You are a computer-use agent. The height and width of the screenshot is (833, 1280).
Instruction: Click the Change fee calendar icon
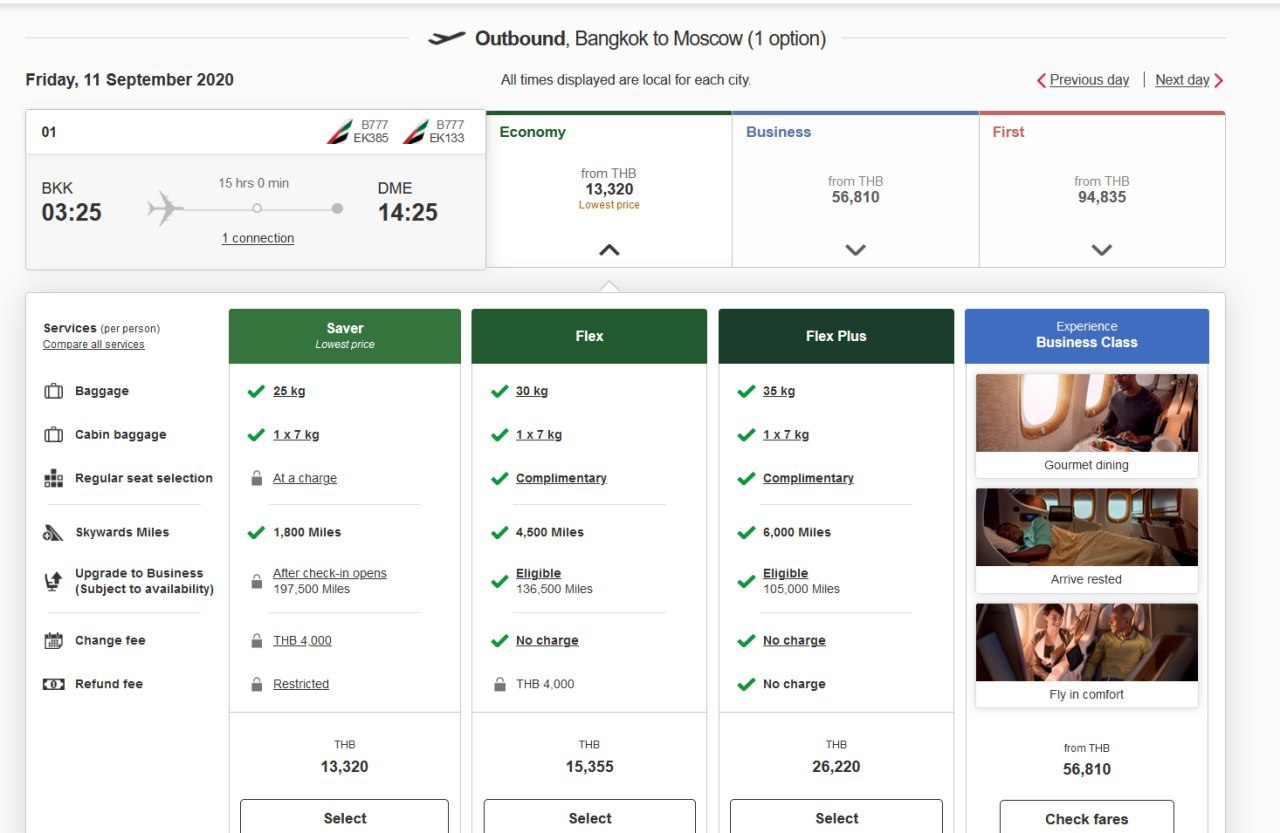point(53,641)
